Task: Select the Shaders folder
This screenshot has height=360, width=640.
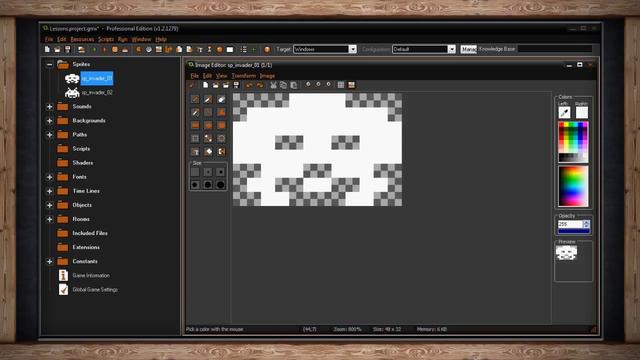Action: tap(82, 163)
